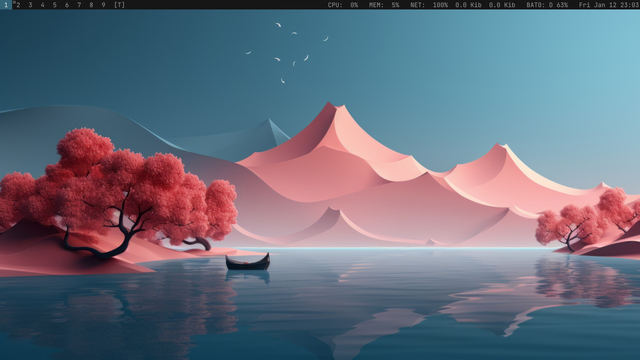The height and width of the screenshot is (360, 640).
Task: Switch to workspace 2 tag
Action: (18, 5)
